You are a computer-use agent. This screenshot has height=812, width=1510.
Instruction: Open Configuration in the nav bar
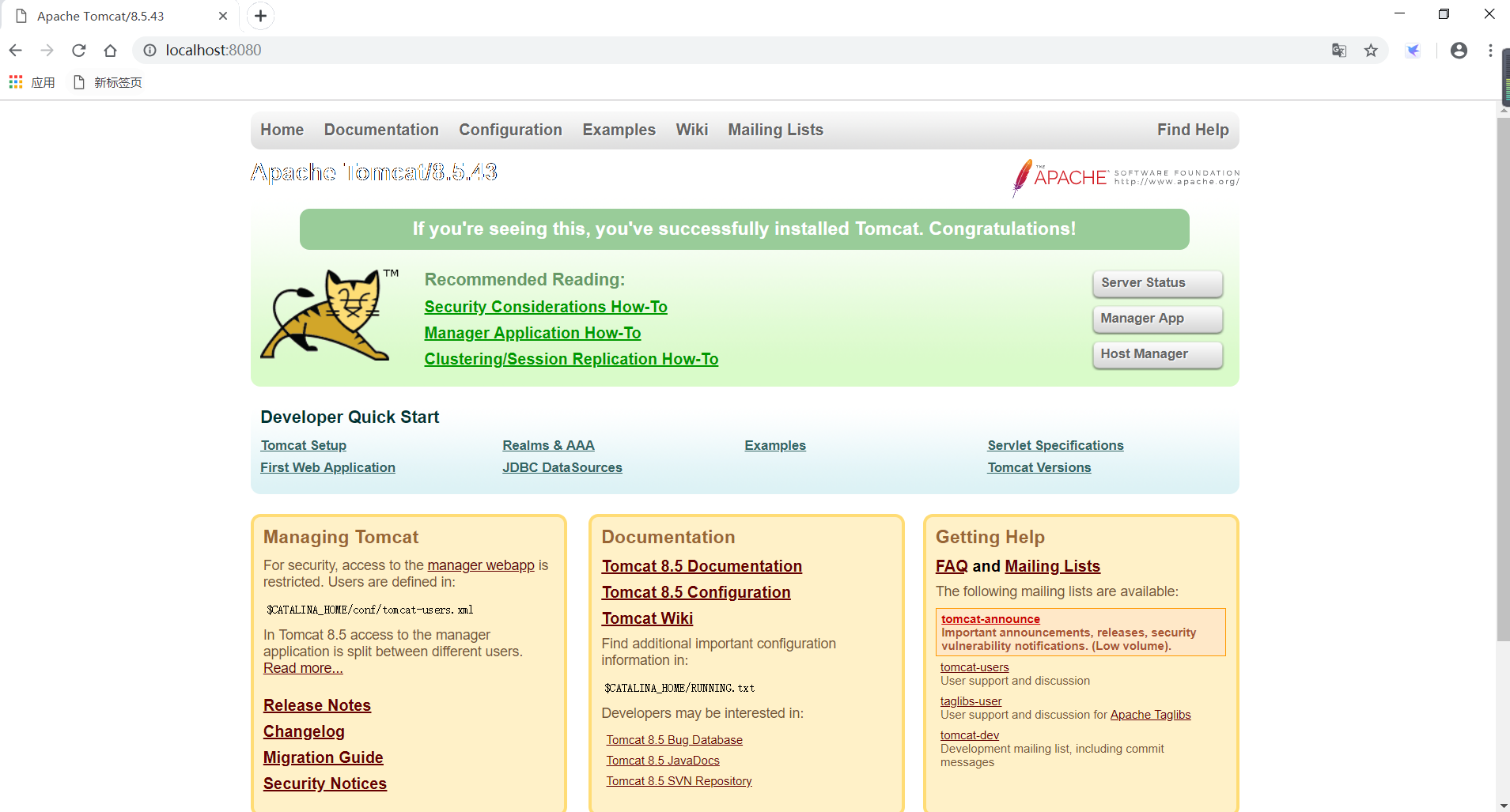(510, 130)
